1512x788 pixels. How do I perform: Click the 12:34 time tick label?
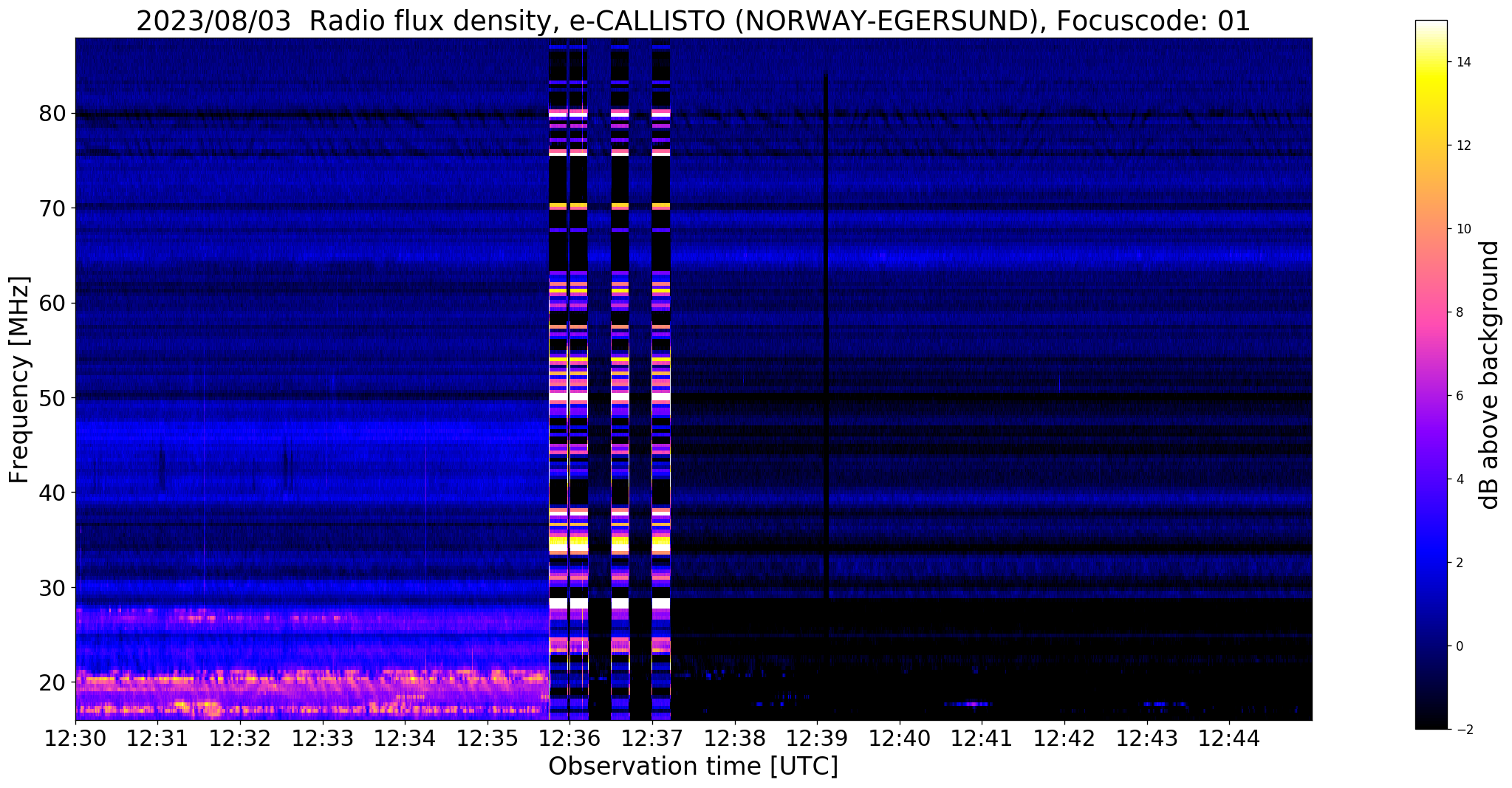pyautogui.click(x=405, y=737)
